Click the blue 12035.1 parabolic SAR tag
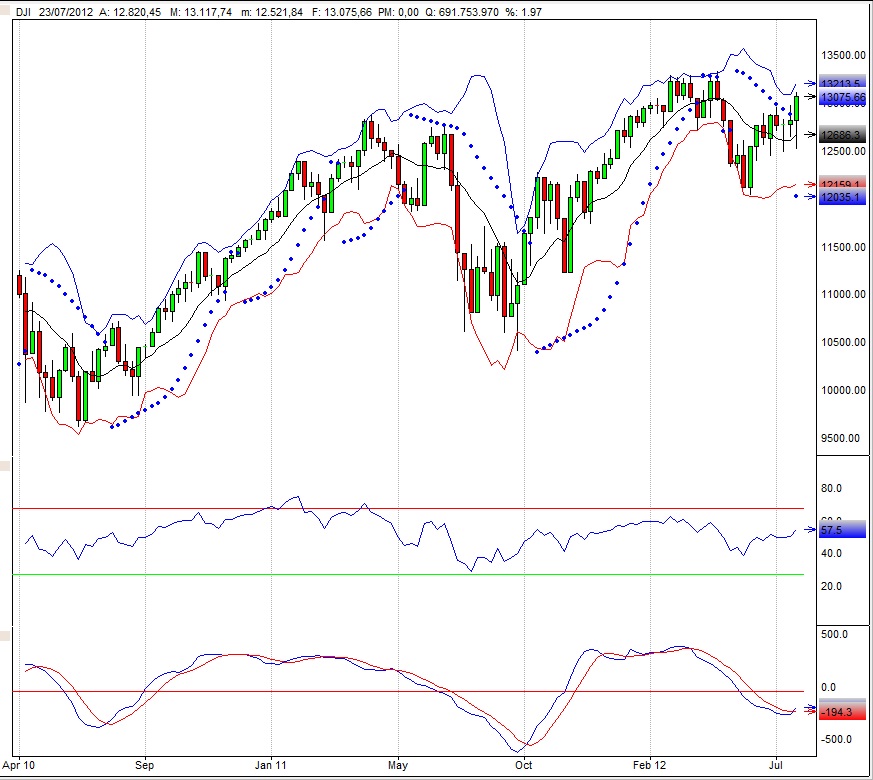Screen dimensions: 873x780 pyautogui.click(x=842, y=198)
